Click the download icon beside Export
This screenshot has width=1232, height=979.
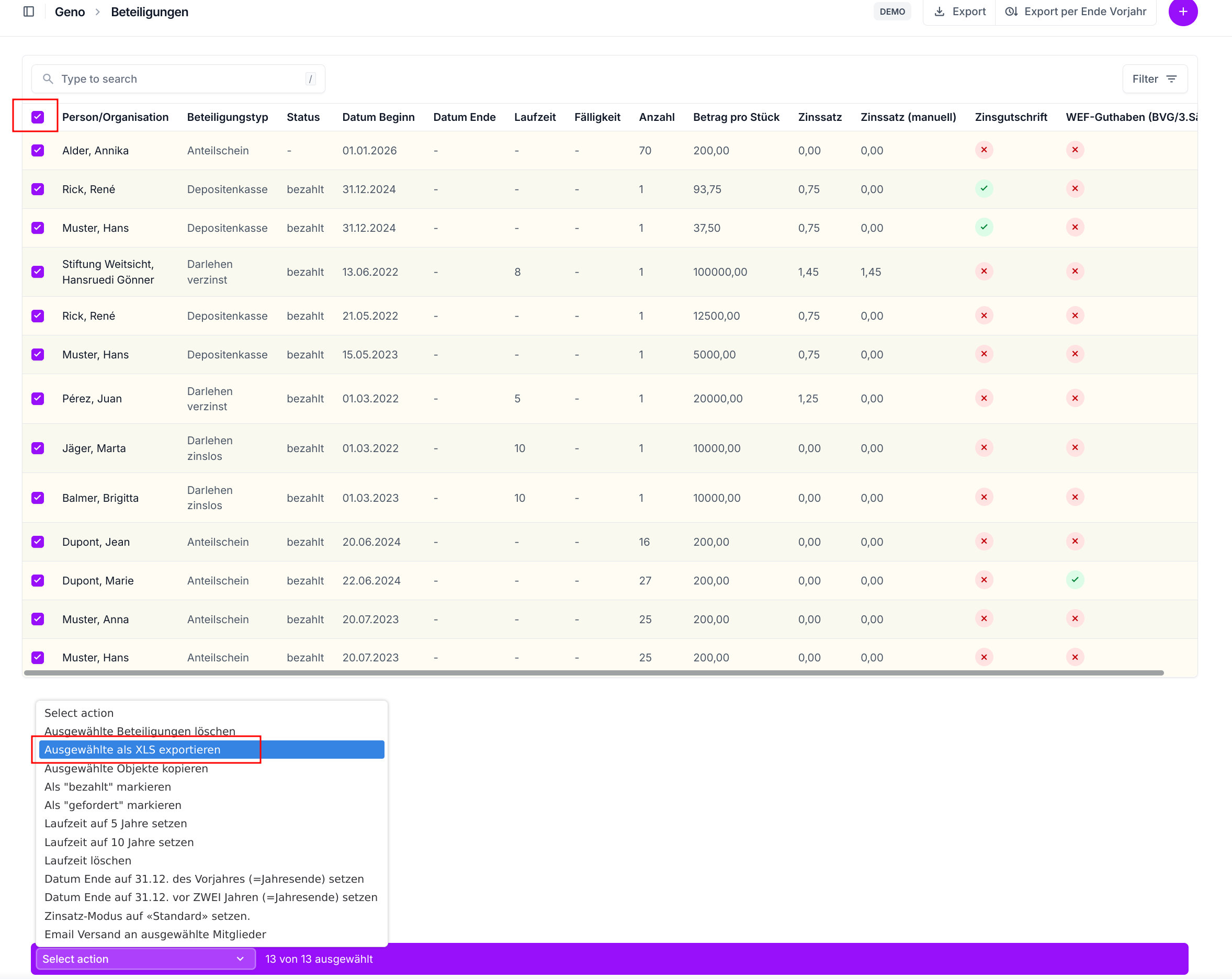click(939, 12)
